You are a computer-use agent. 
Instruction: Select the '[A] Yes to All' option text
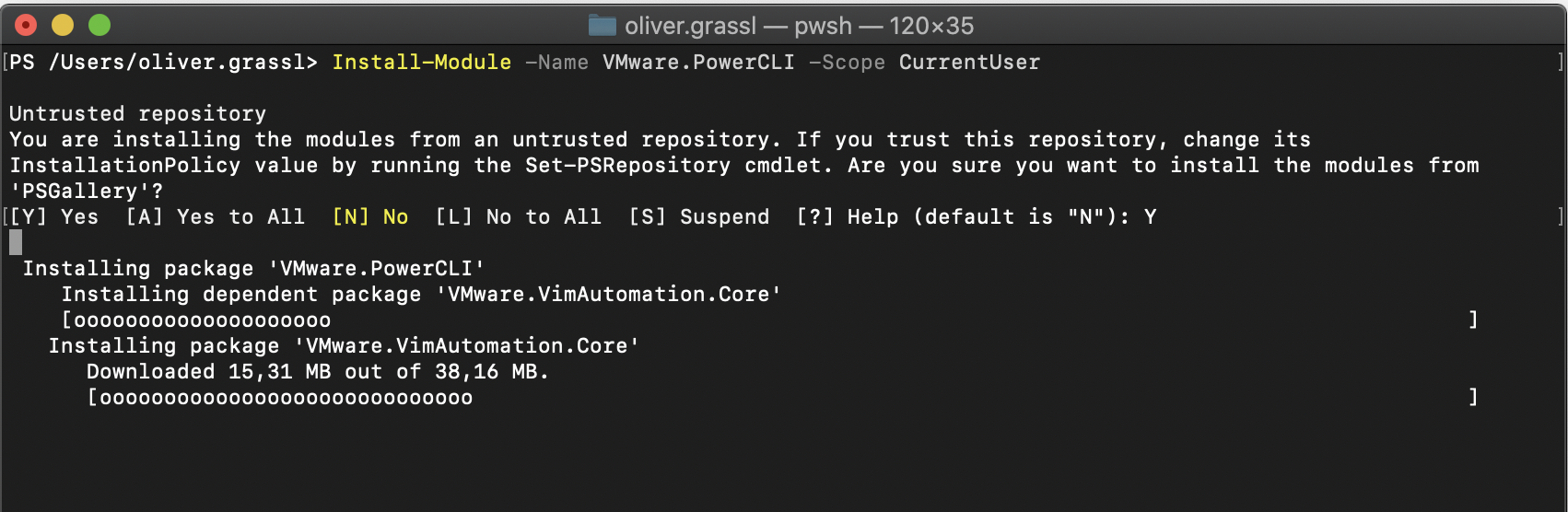[215, 216]
